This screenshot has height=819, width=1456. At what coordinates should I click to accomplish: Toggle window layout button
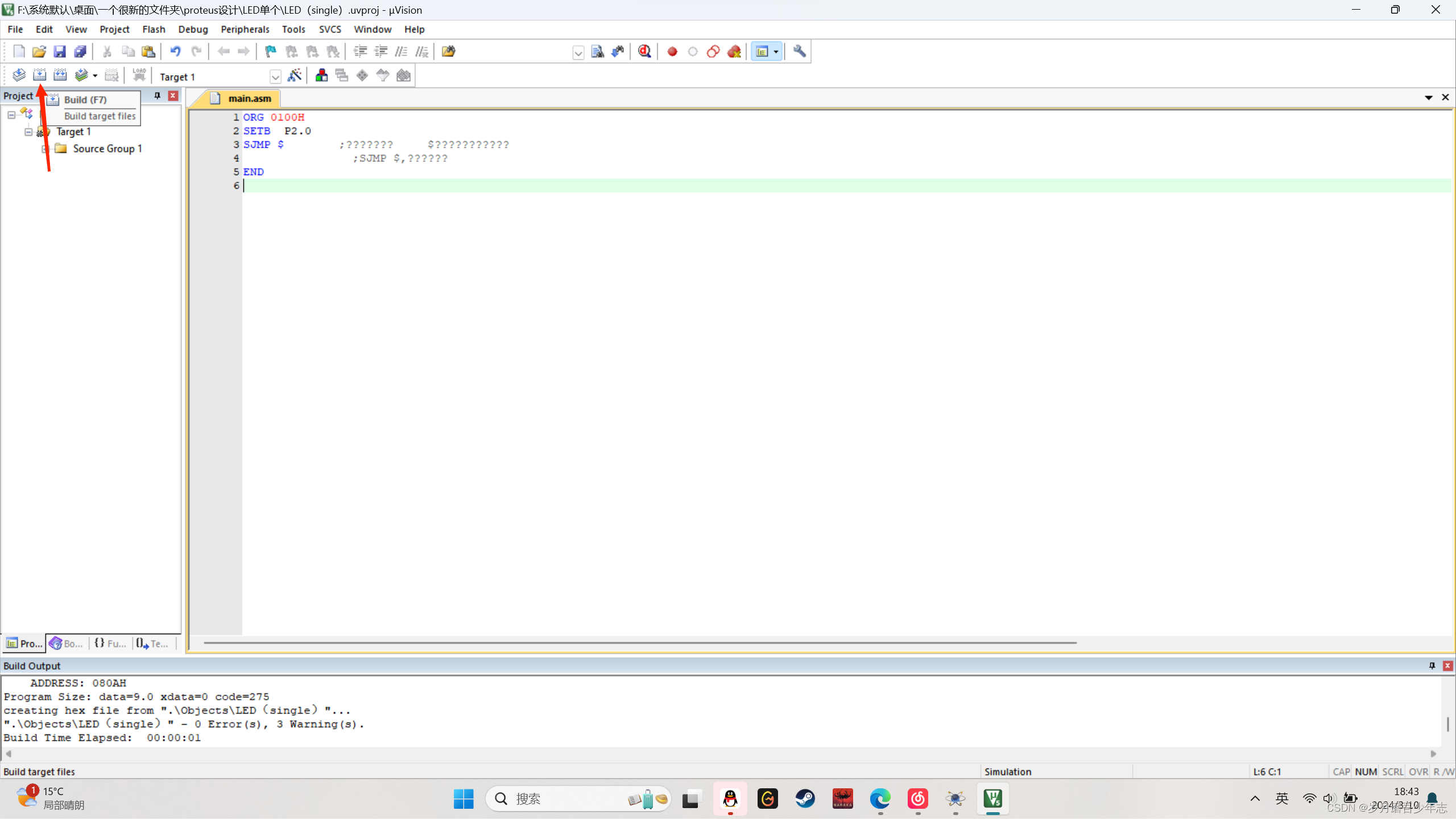(762, 52)
